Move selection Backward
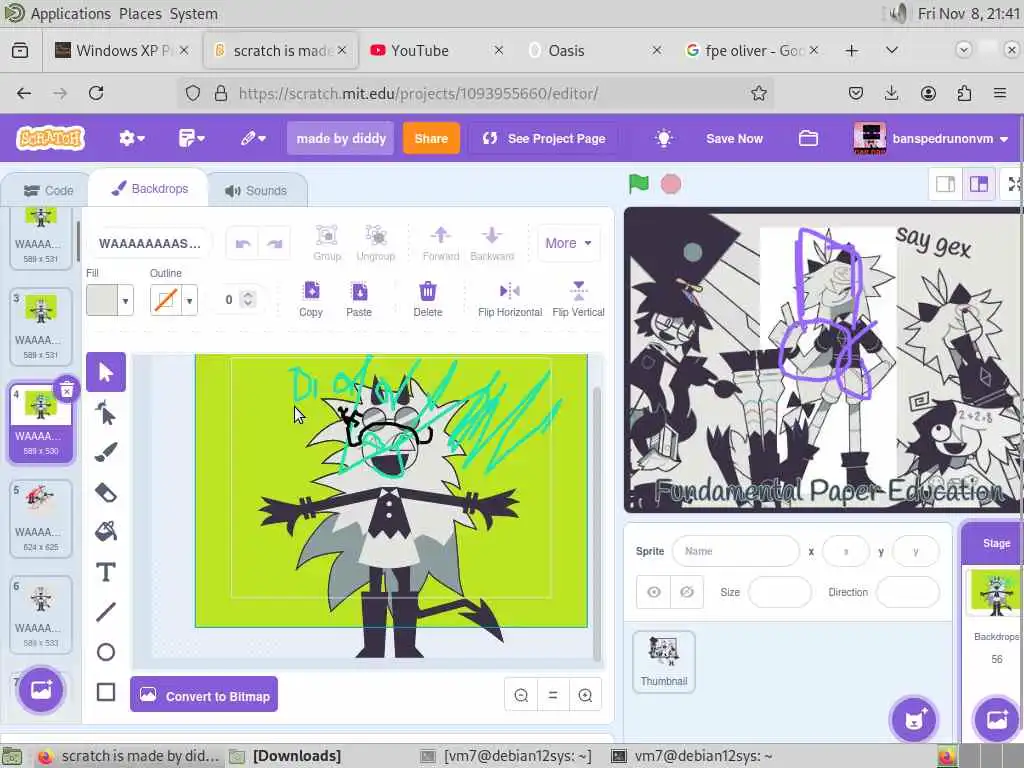 click(x=492, y=243)
